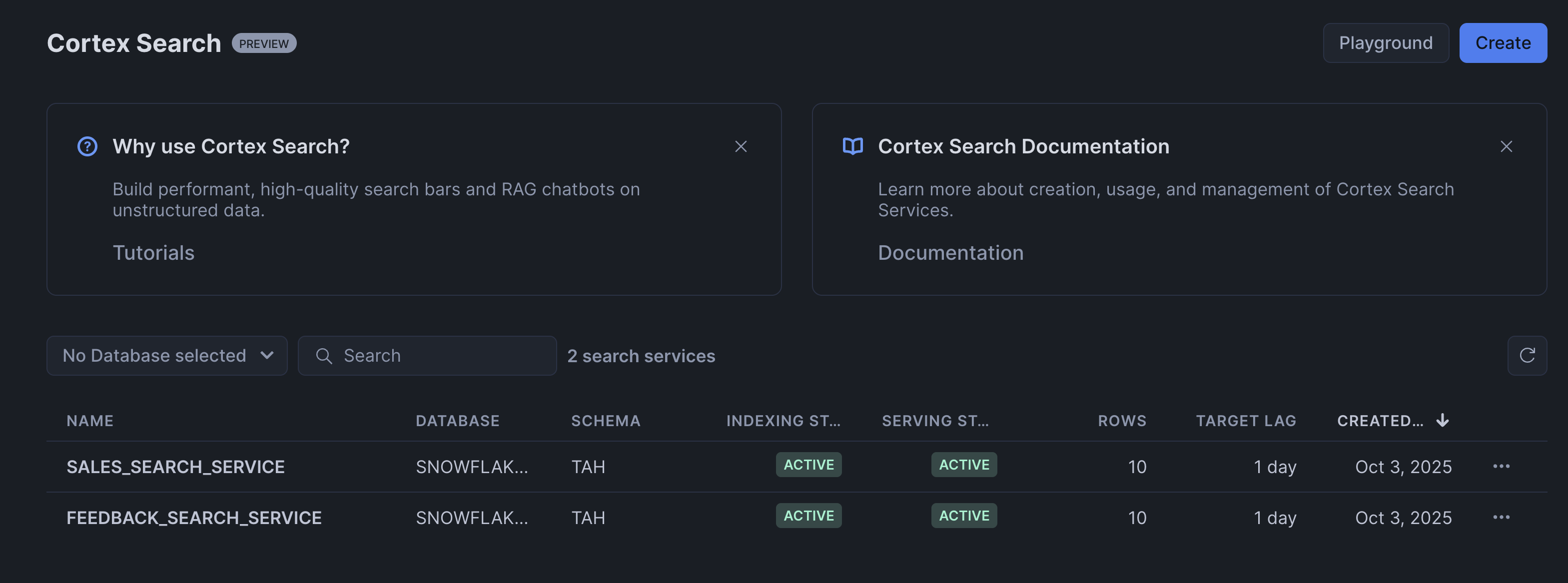Sort by the Target Lag column header
Image resolution: width=1568 pixels, height=583 pixels.
[1245, 421]
